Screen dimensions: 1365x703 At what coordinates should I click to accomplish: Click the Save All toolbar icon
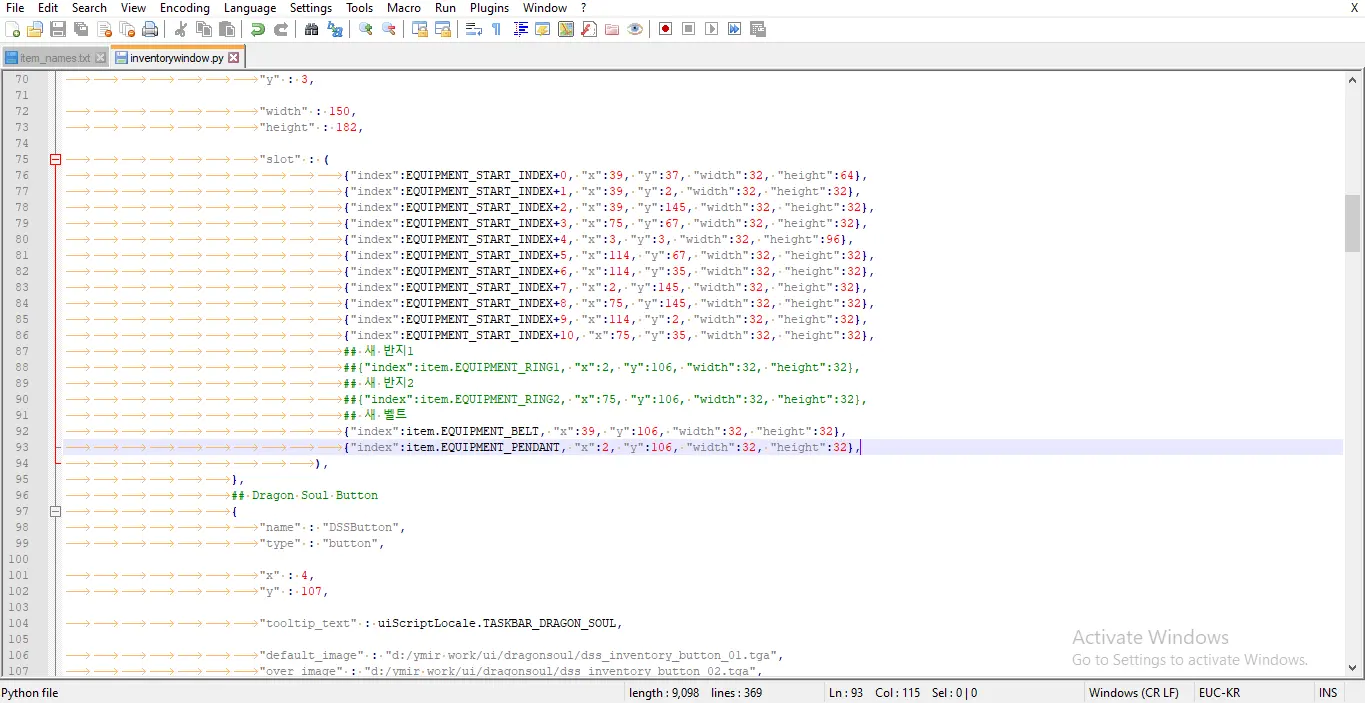[81, 29]
